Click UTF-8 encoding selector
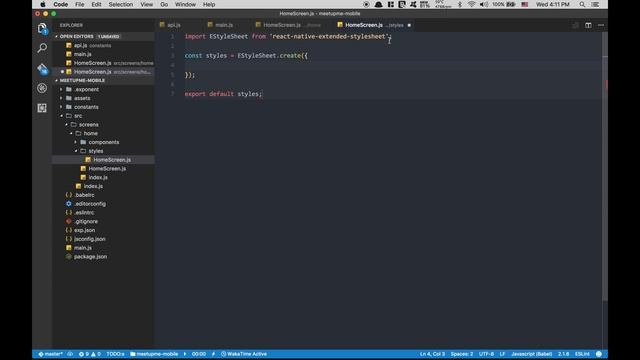Viewport: 640px width, 360px height. (x=486, y=354)
